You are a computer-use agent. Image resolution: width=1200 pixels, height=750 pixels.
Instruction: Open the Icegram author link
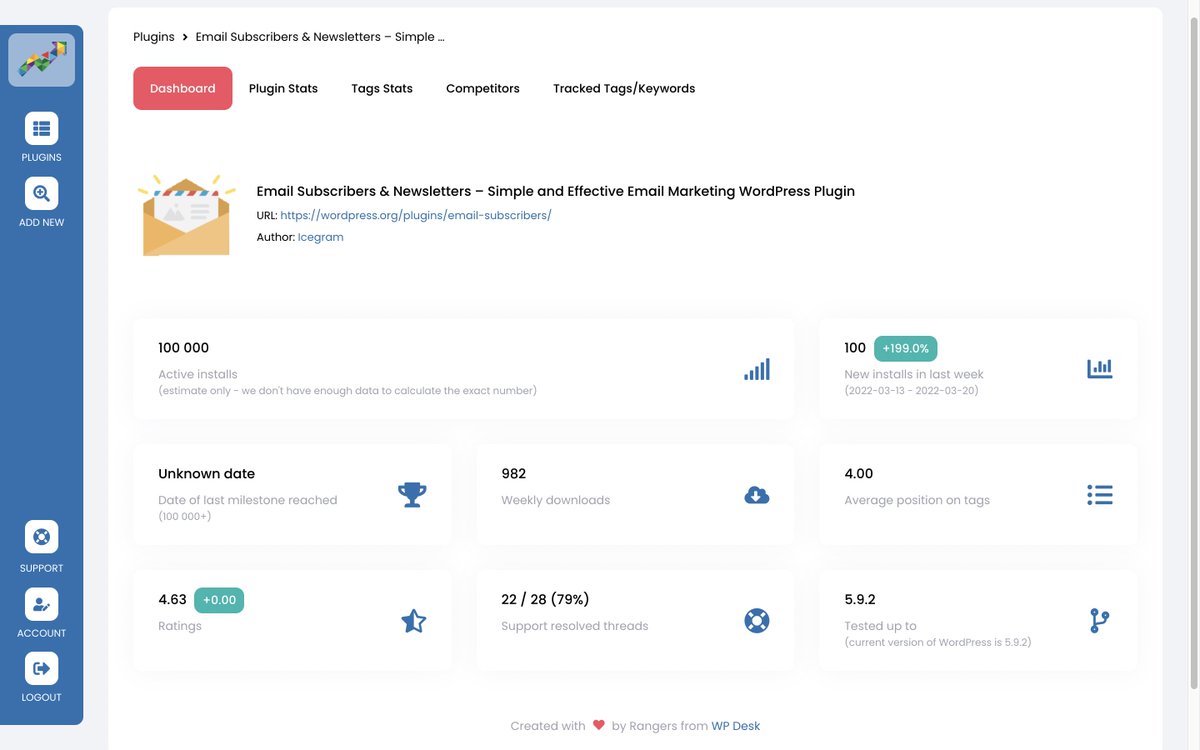pyautogui.click(x=321, y=237)
